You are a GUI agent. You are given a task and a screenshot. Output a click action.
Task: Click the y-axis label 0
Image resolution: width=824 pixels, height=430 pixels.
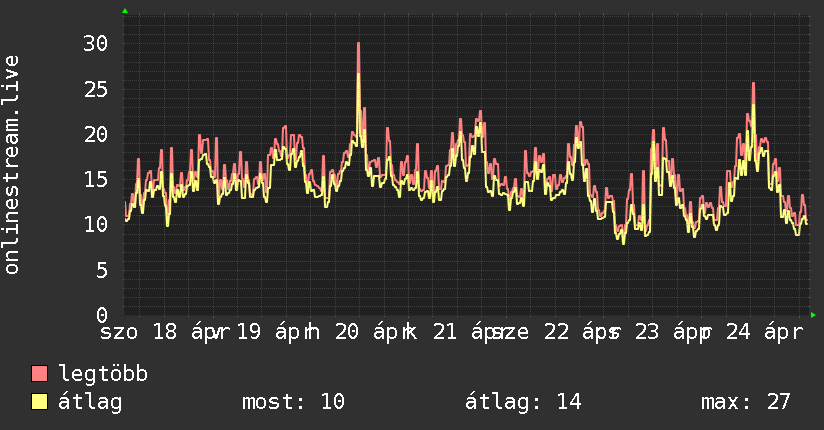pos(102,315)
